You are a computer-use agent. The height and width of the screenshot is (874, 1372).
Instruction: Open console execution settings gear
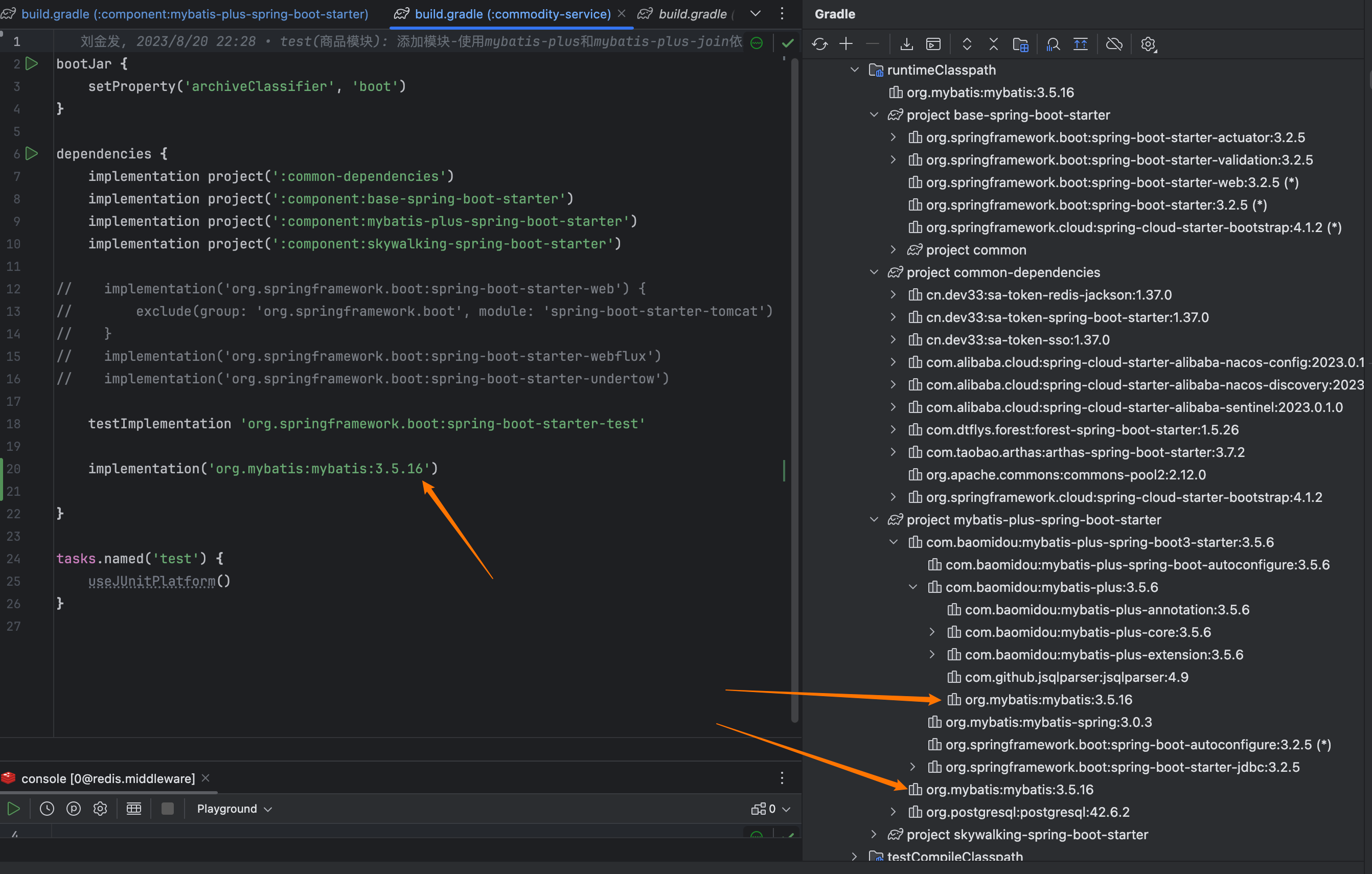click(x=100, y=808)
